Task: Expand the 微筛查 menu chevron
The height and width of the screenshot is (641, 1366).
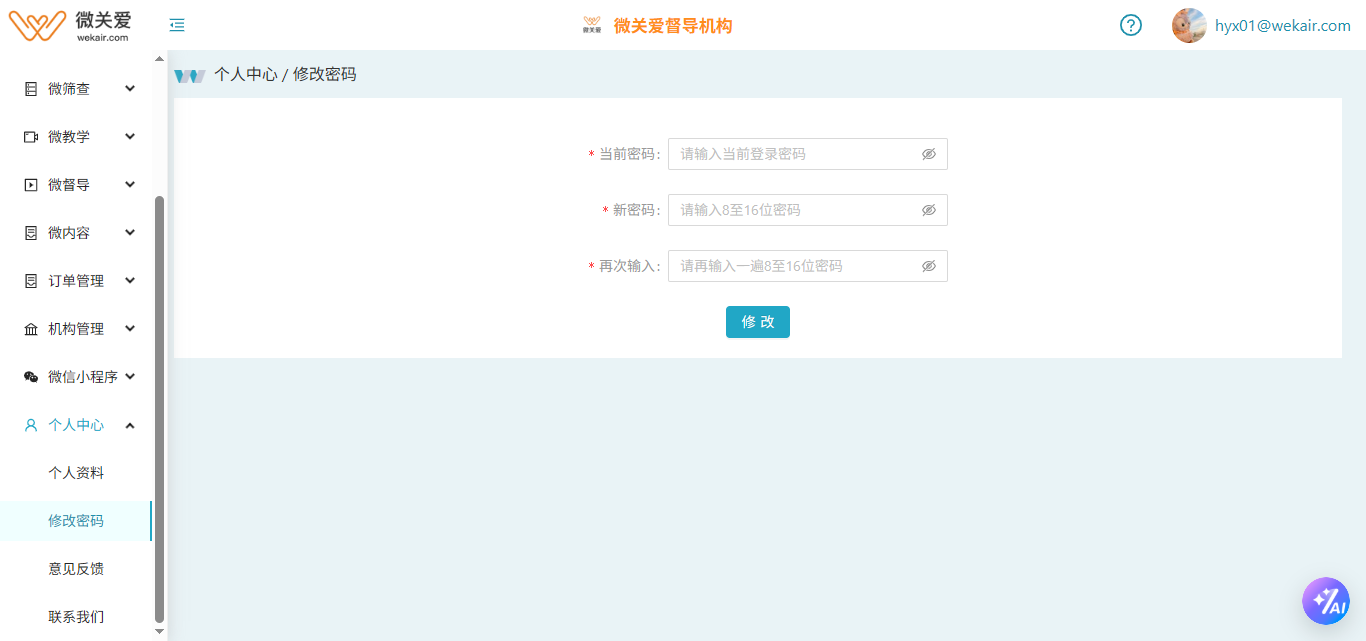Action: [130, 89]
